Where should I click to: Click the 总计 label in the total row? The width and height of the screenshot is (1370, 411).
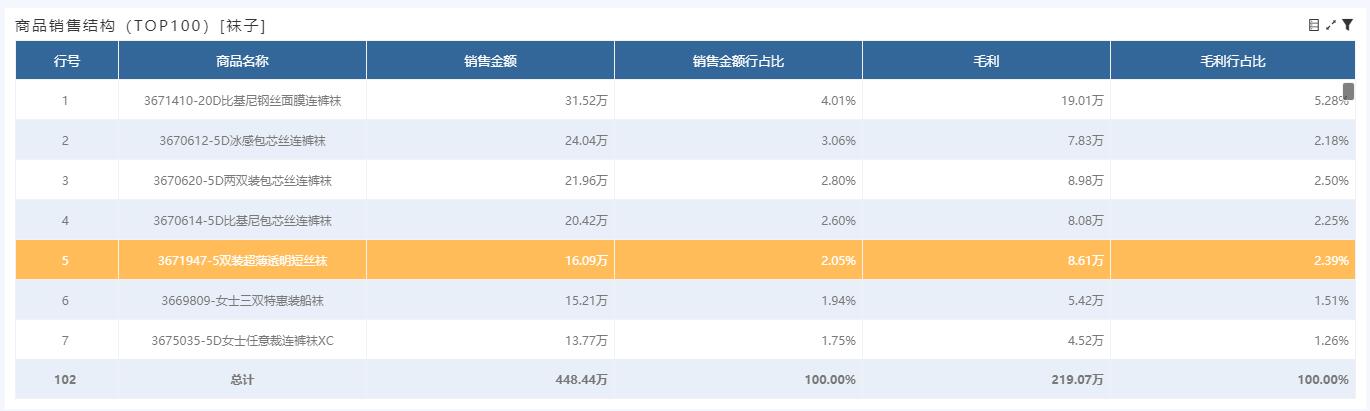coord(242,379)
